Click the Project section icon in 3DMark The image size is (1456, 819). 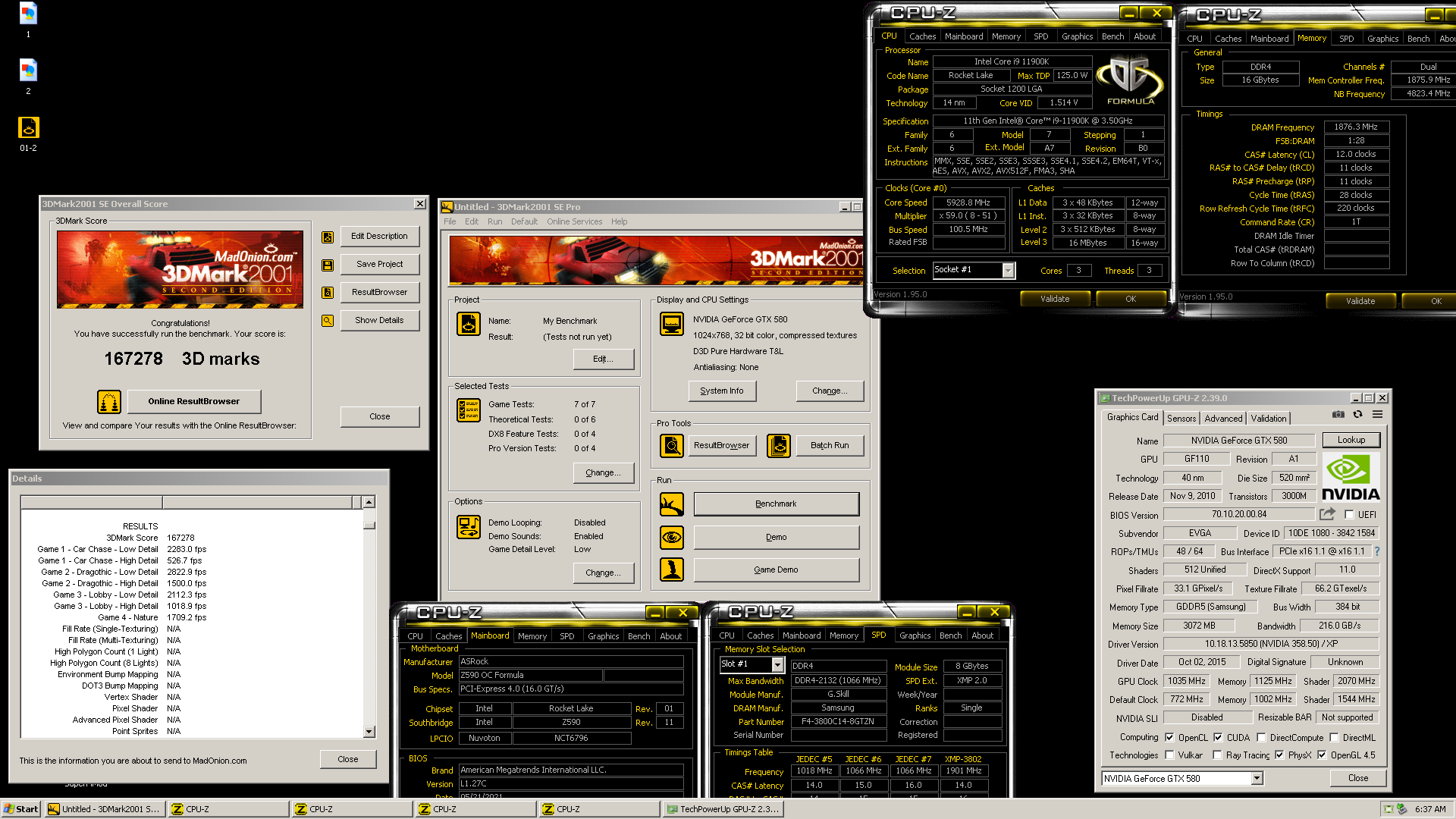point(469,324)
